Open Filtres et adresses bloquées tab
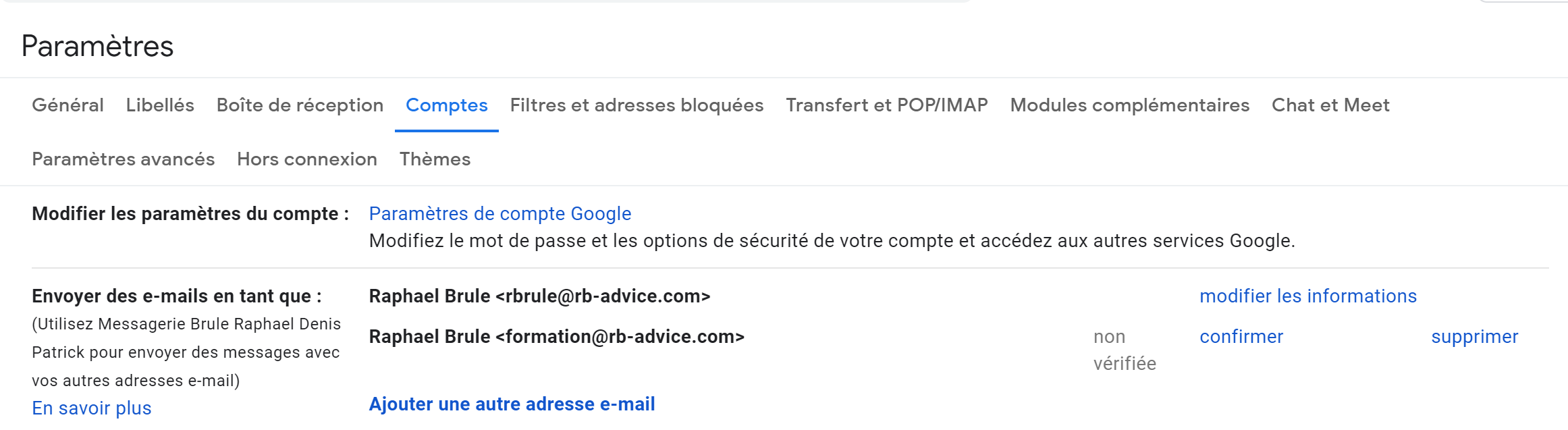 (x=637, y=105)
